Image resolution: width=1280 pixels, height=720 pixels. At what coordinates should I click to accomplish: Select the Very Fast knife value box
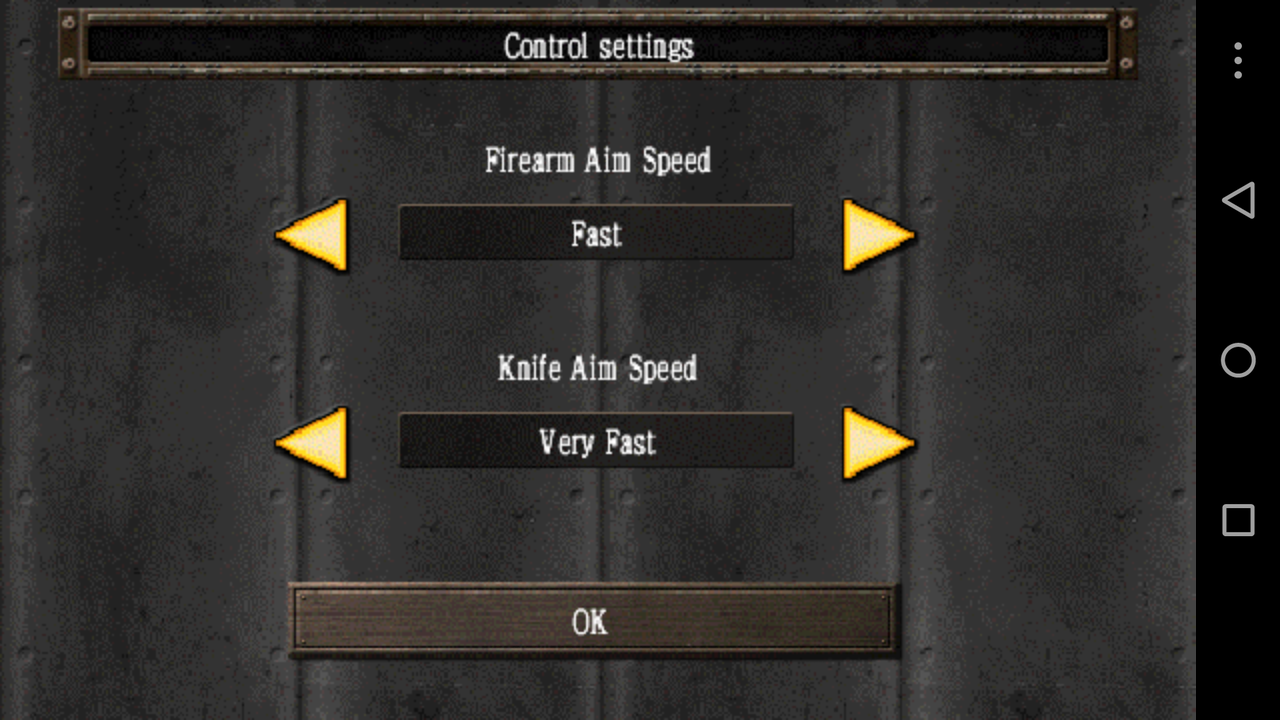point(596,441)
